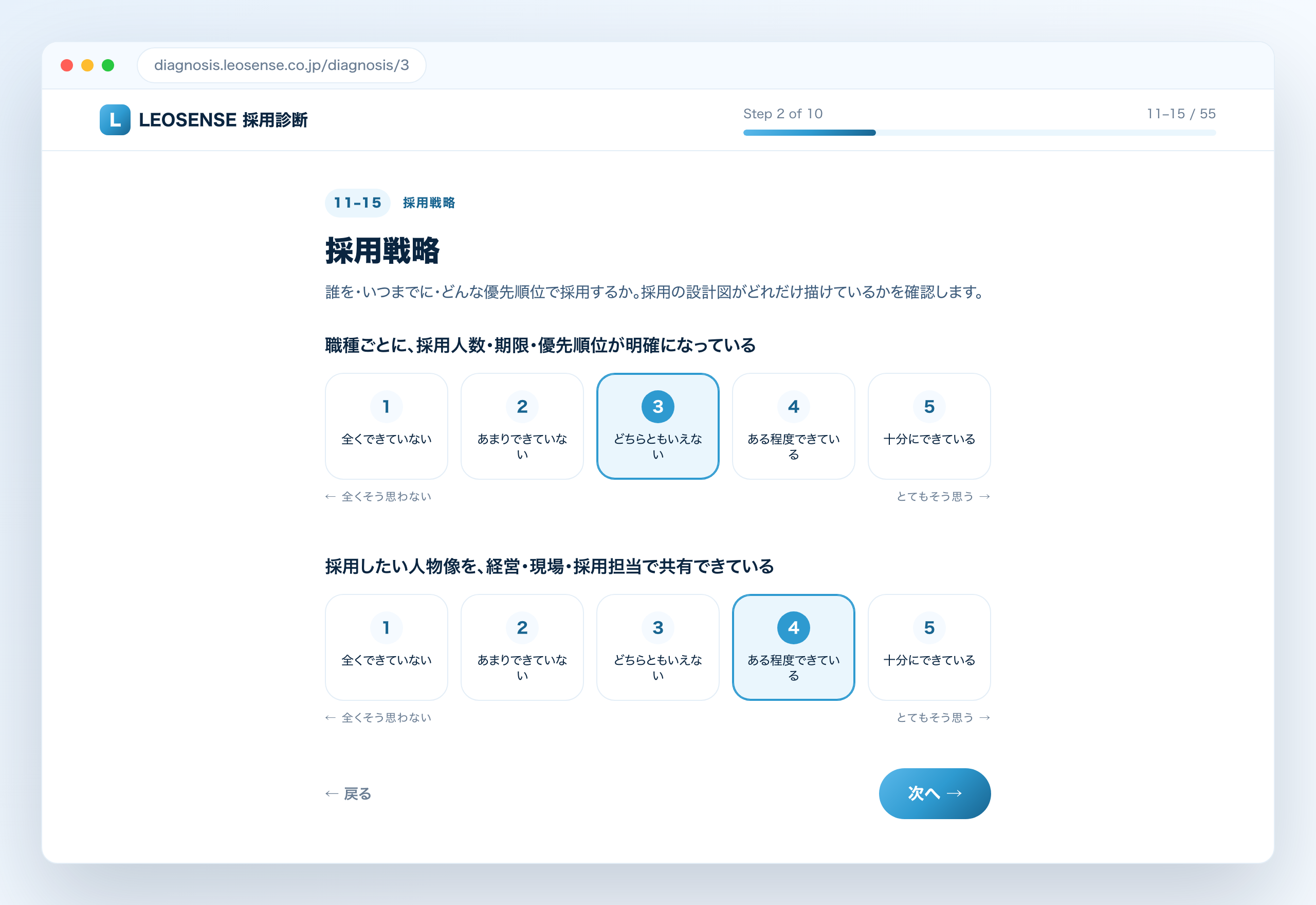Click the 職種ごとに question heading text

point(540,346)
